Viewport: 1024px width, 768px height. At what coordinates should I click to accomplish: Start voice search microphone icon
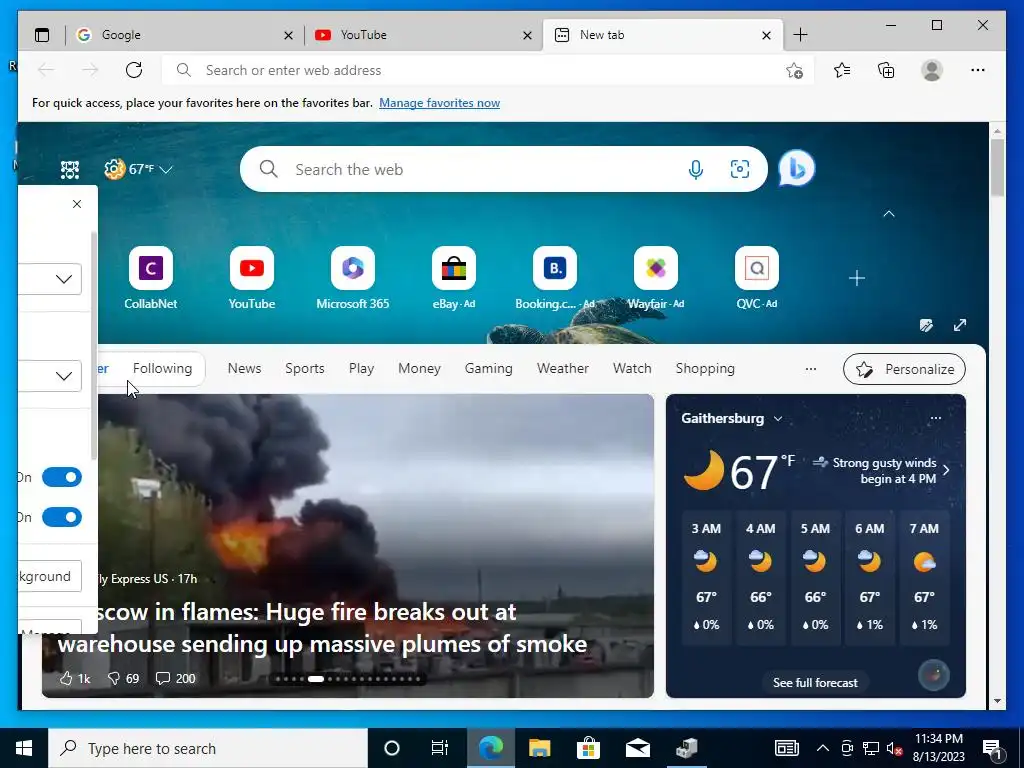pos(696,169)
